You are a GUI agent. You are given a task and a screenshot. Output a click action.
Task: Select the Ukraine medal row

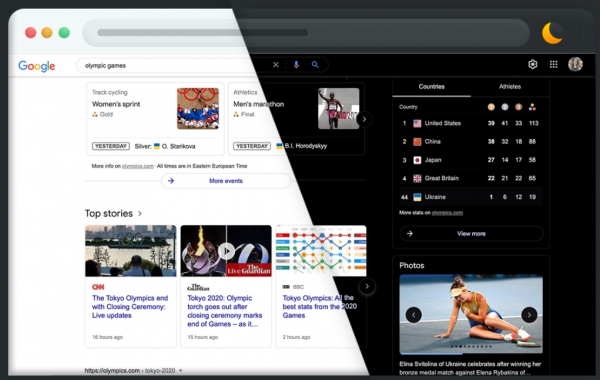471,197
